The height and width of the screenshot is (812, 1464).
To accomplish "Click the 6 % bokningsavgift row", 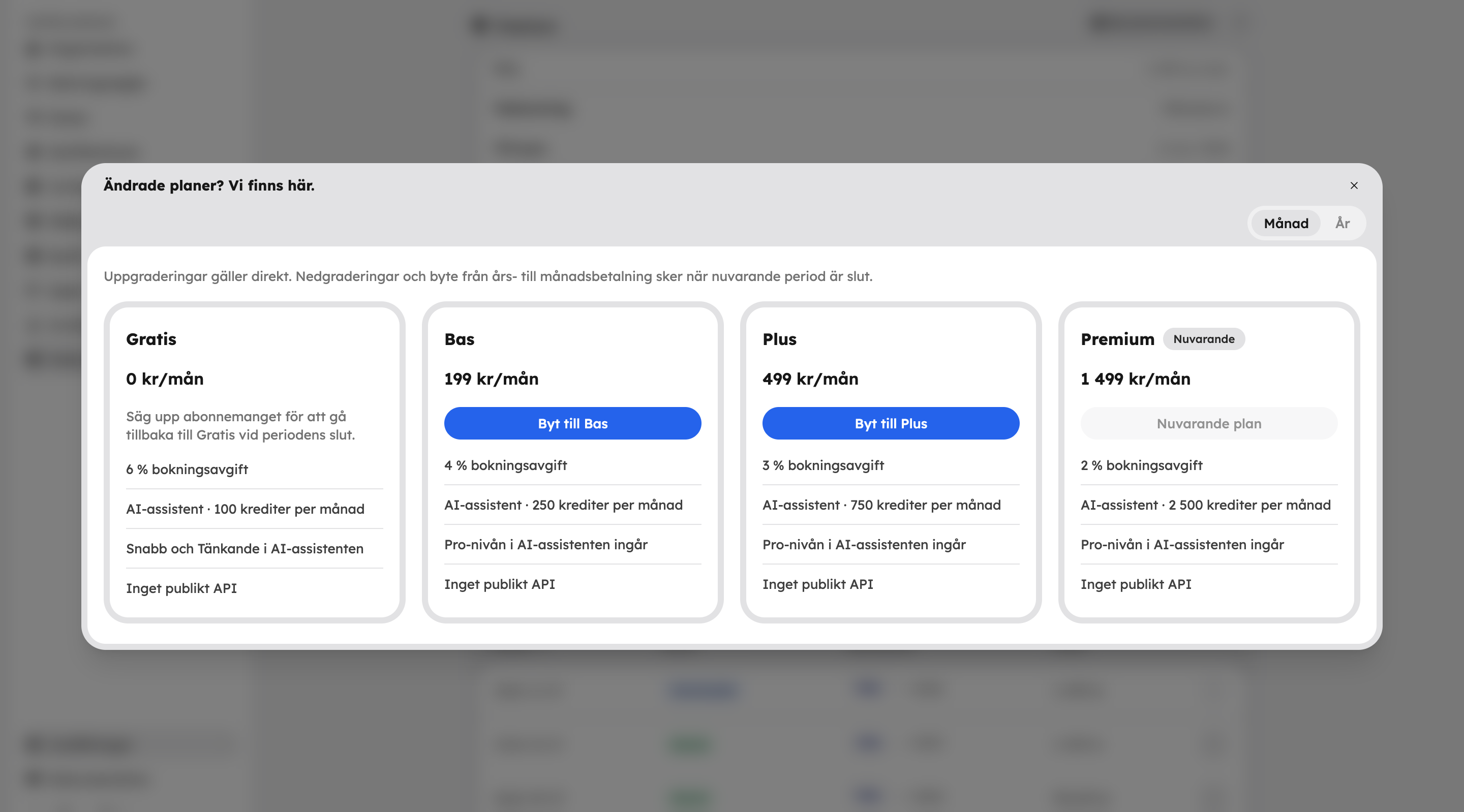I will [255, 470].
